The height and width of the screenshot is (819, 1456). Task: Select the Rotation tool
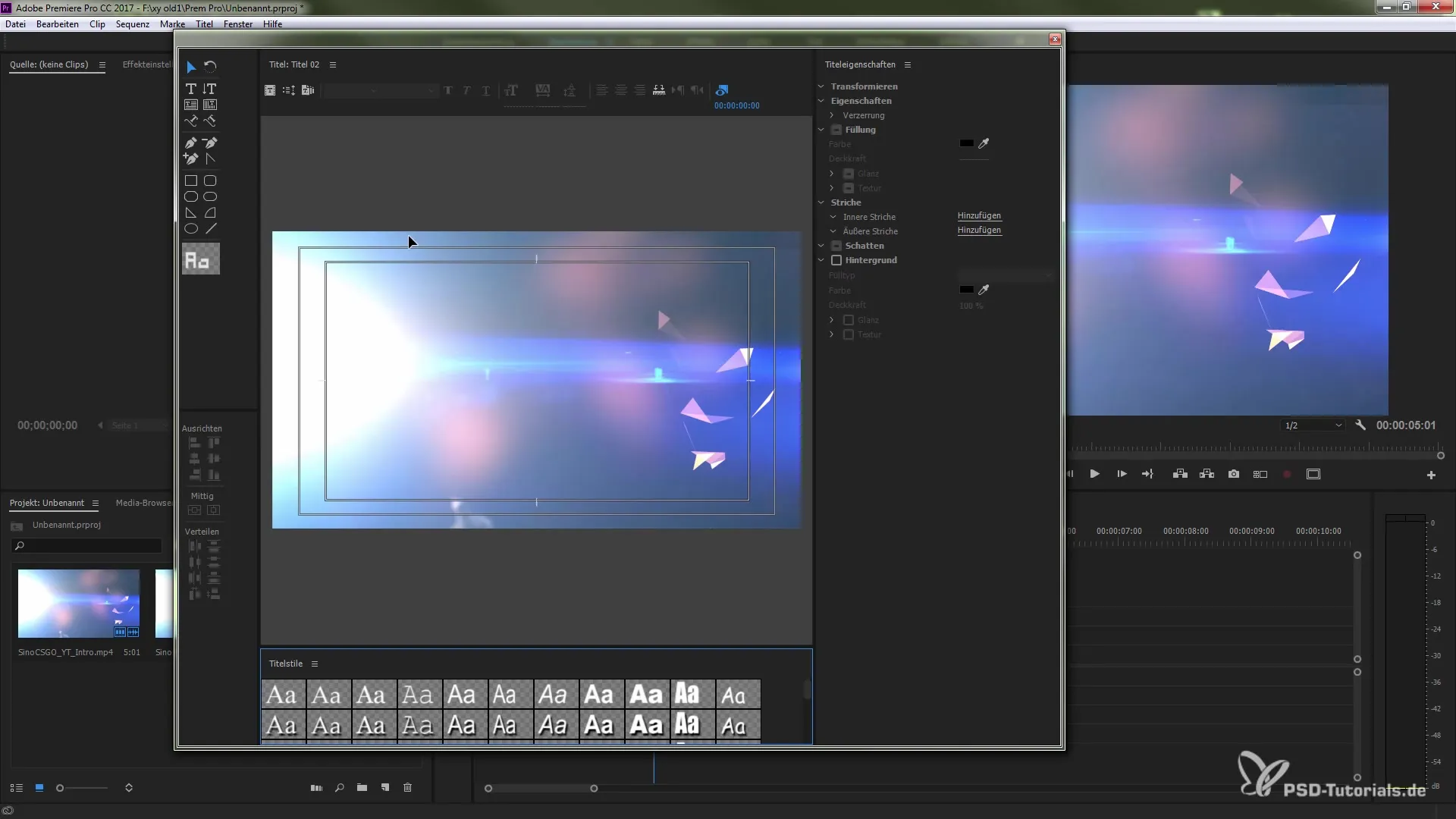click(x=210, y=67)
